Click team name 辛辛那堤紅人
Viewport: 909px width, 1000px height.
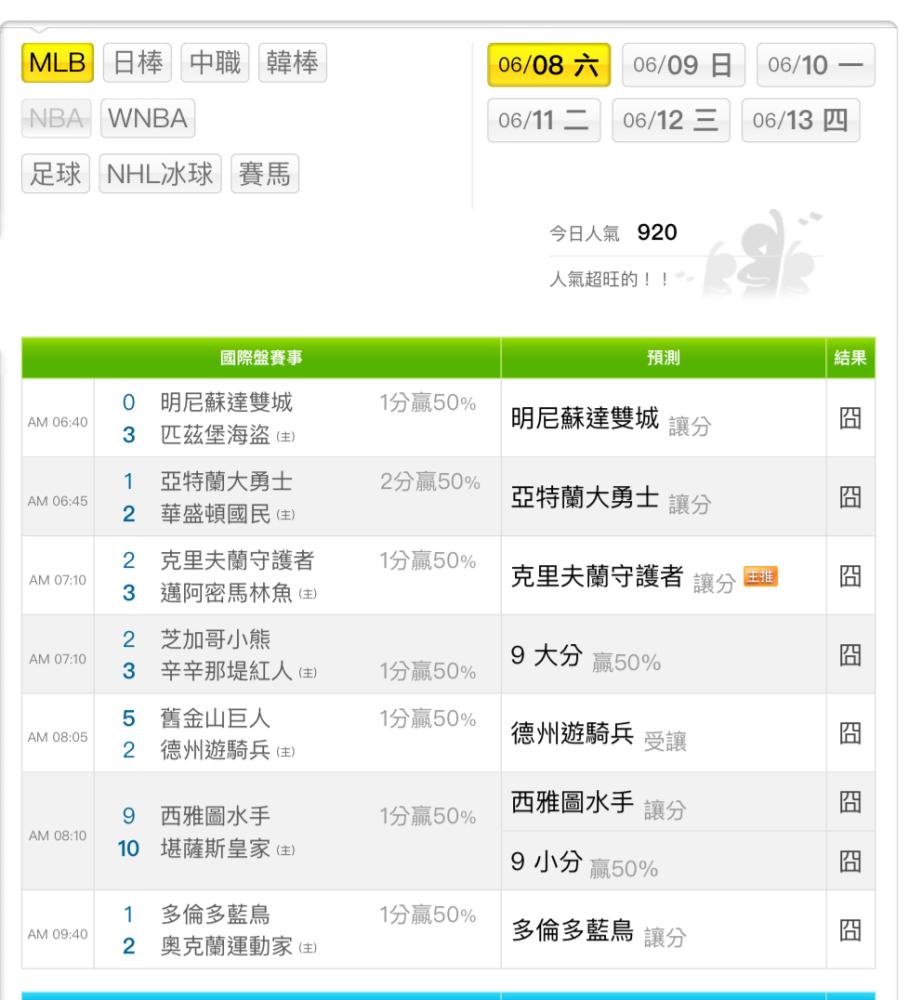click(x=226, y=671)
